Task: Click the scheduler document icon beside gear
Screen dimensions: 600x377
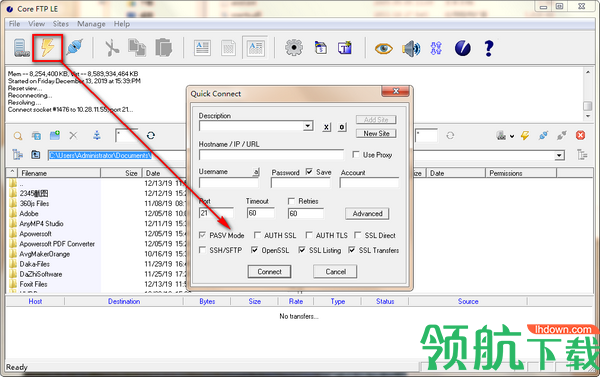Action: (321, 48)
